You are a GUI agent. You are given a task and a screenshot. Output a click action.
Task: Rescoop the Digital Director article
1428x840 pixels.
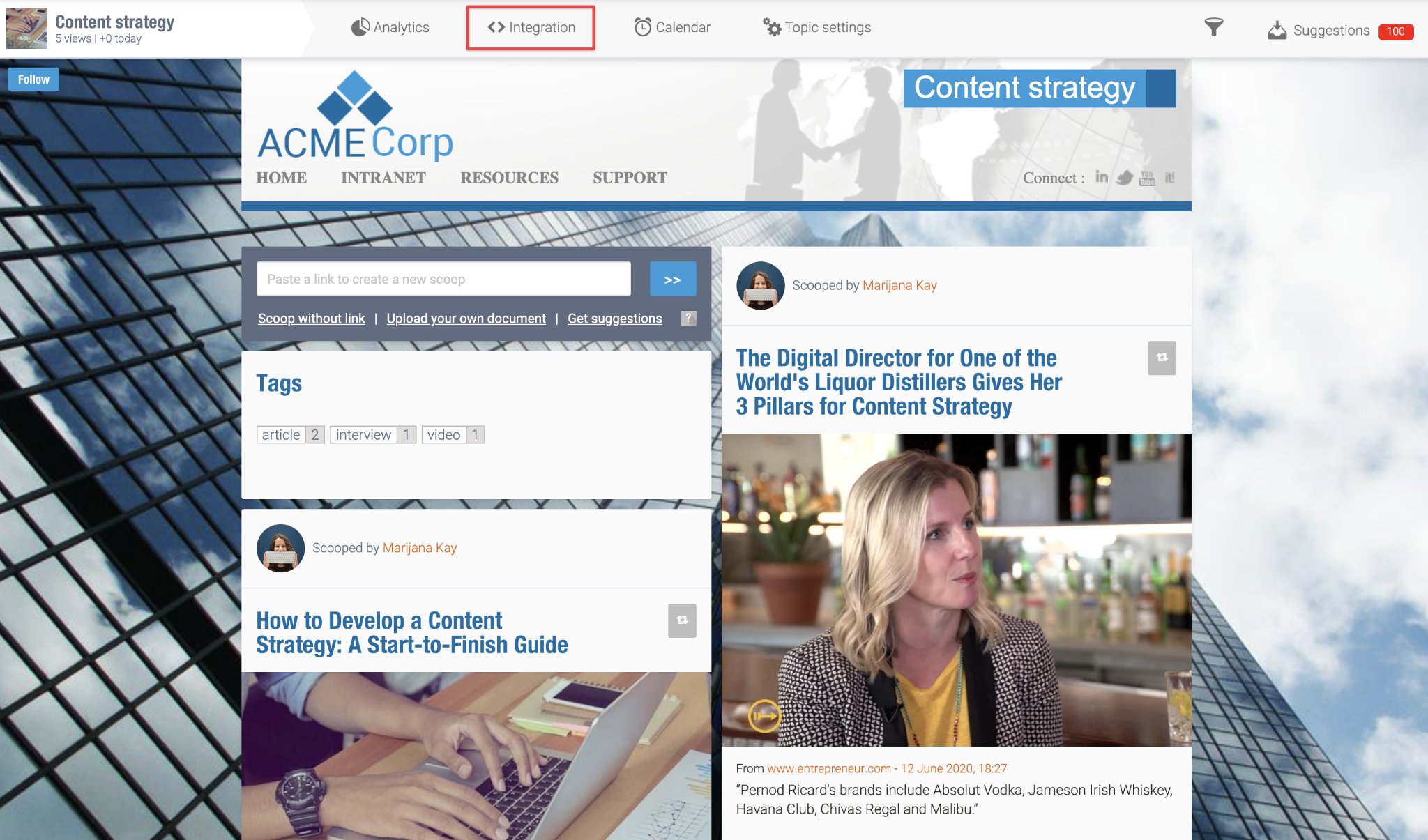[1162, 358]
